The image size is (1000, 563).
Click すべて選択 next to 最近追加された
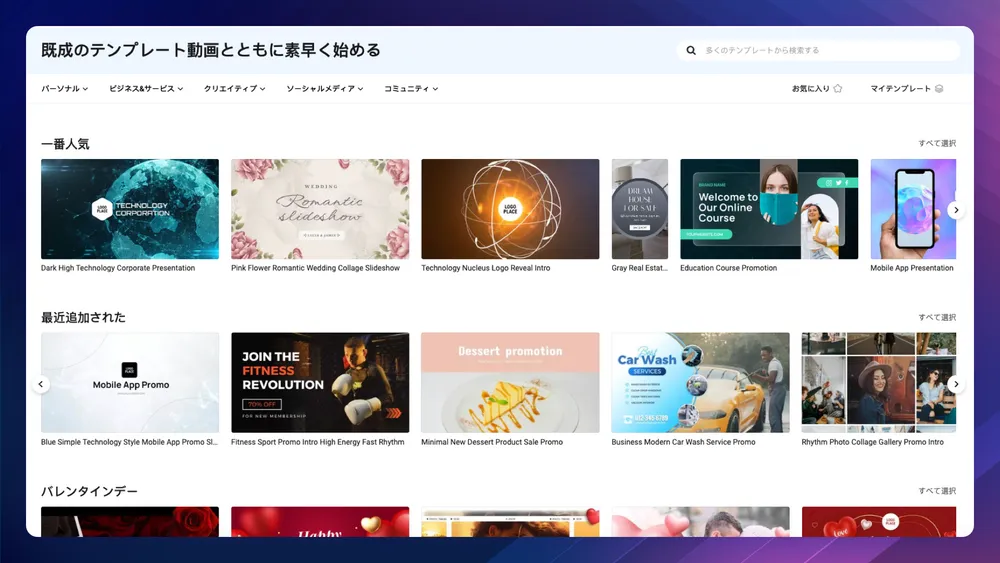click(937, 318)
